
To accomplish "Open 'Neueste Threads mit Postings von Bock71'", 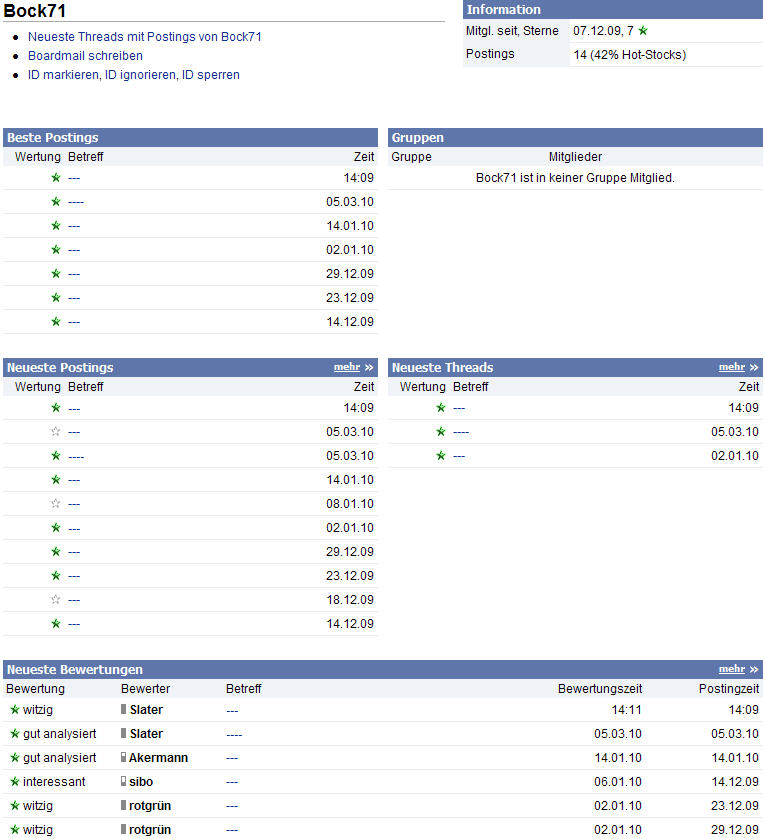I will click(x=145, y=37).
